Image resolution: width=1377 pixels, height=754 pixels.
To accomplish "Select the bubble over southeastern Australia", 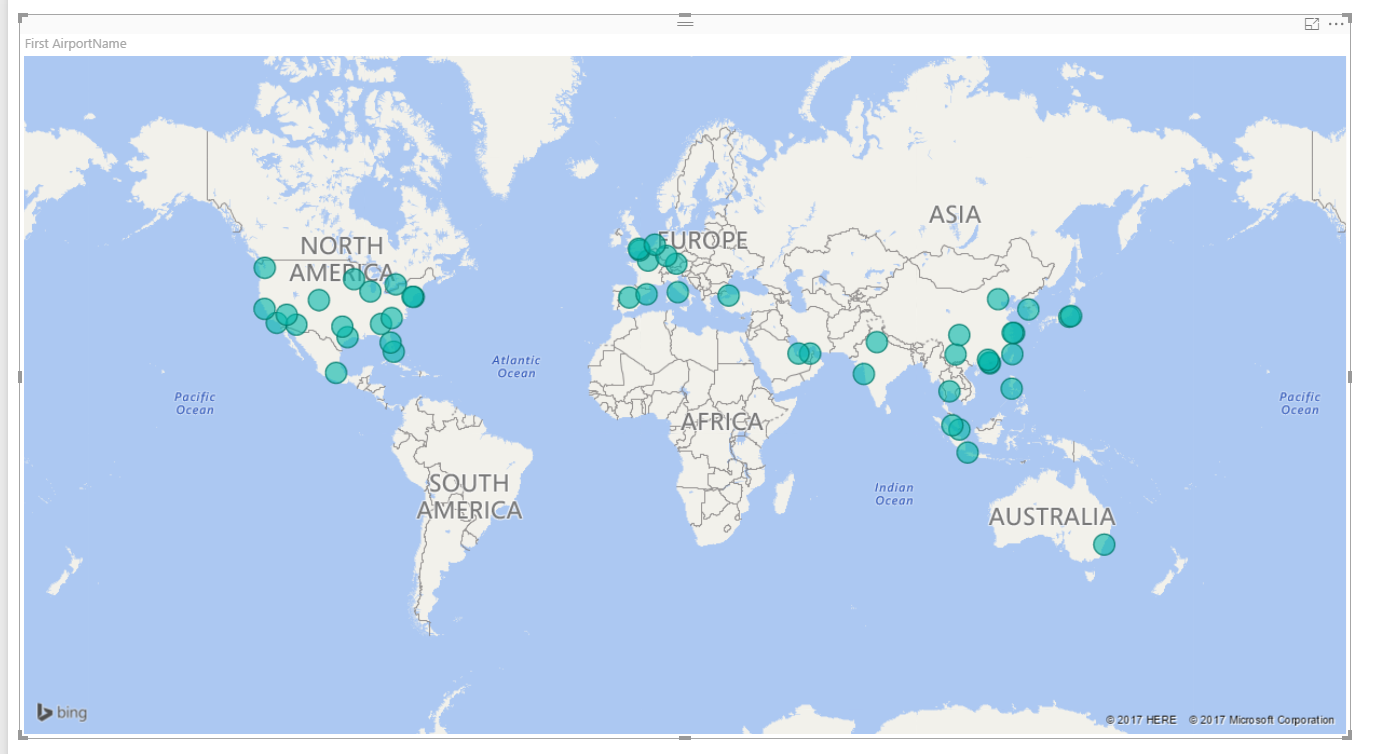I will pos(1104,543).
